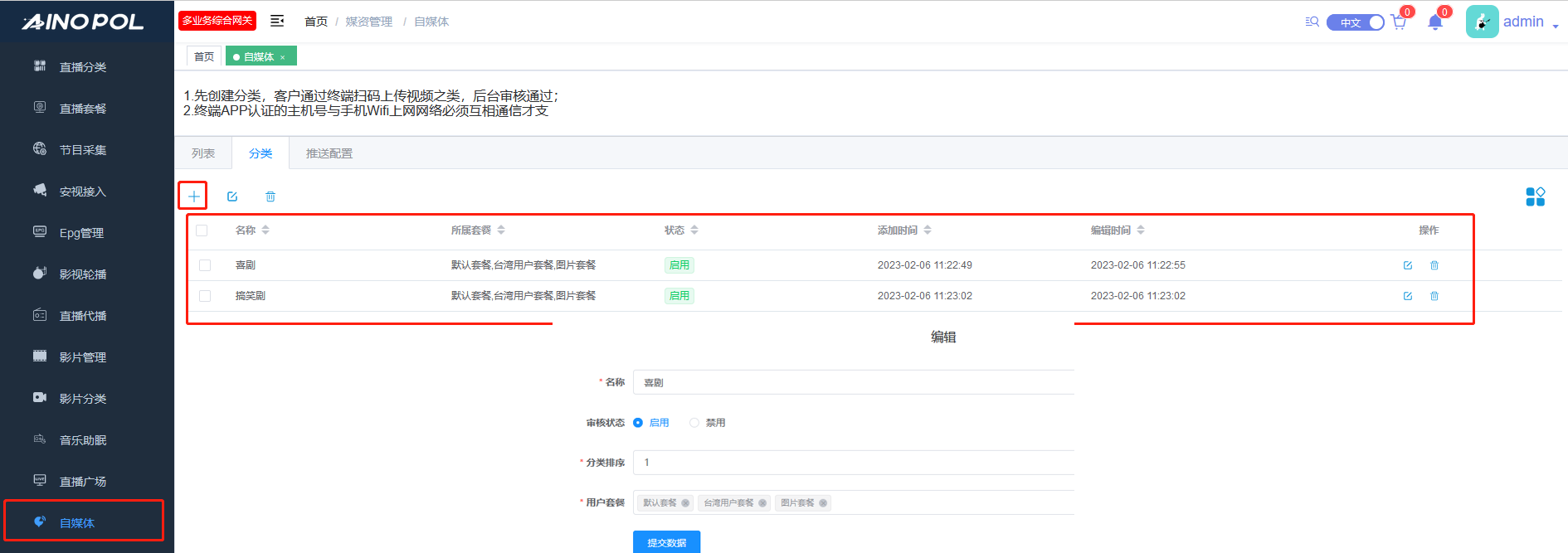The height and width of the screenshot is (553, 1568).
Task: Select the 禁用 radio button
Action: point(694,423)
